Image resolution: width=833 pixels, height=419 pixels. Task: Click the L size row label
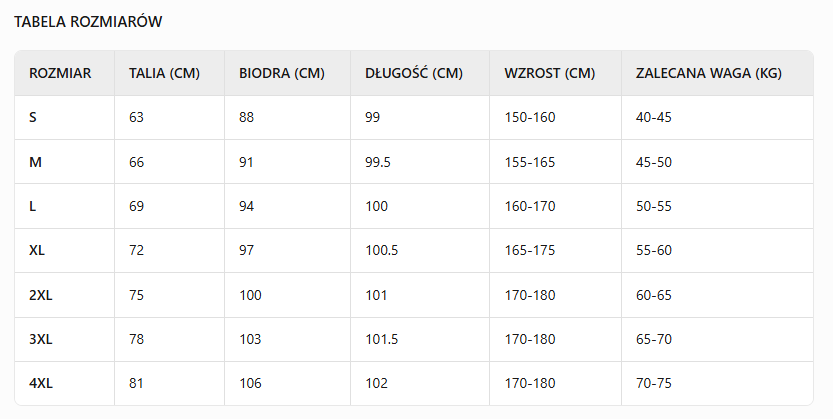(33, 206)
